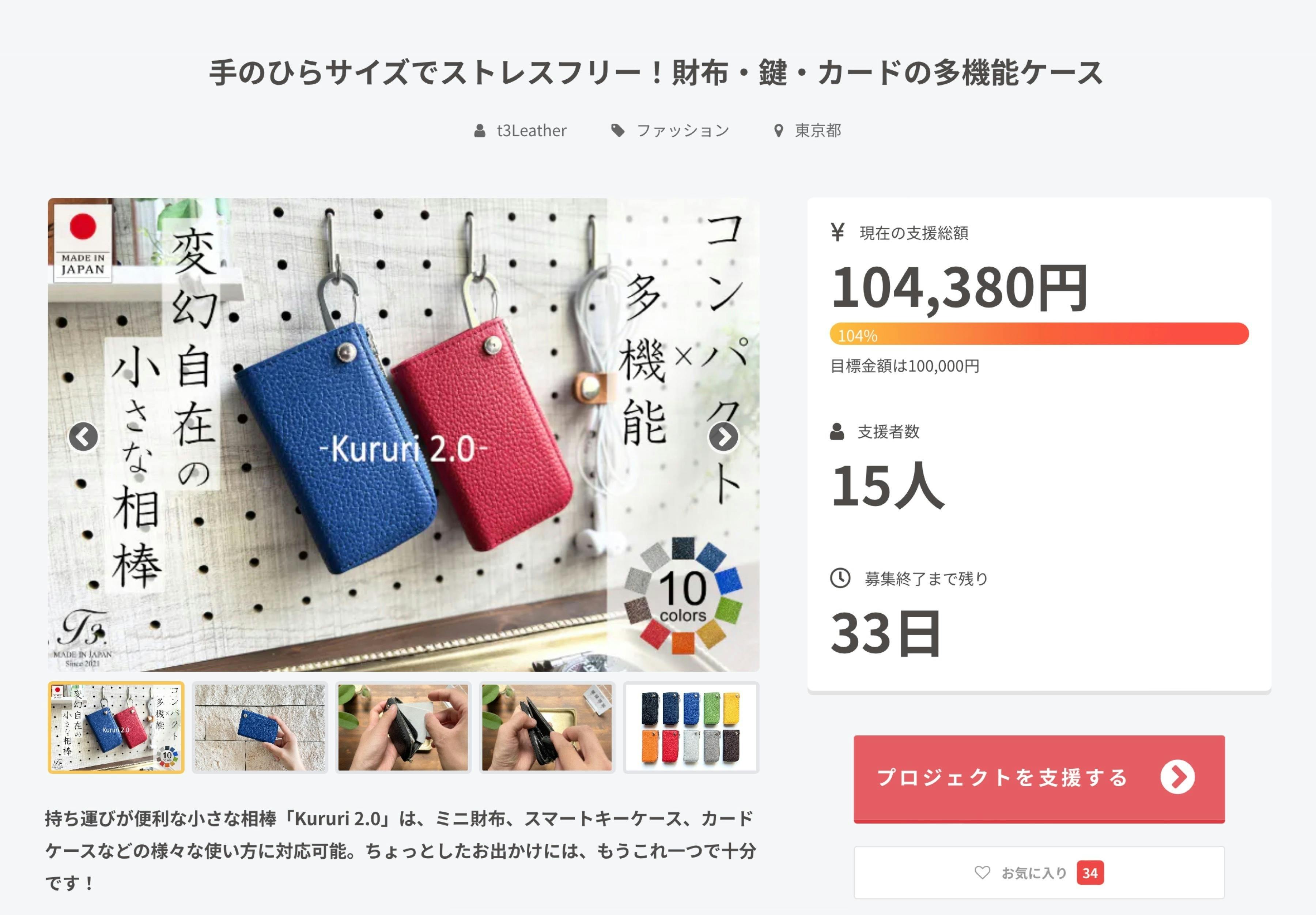
Task: Show the previous slideshow image with left arrow
Action: (x=83, y=437)
